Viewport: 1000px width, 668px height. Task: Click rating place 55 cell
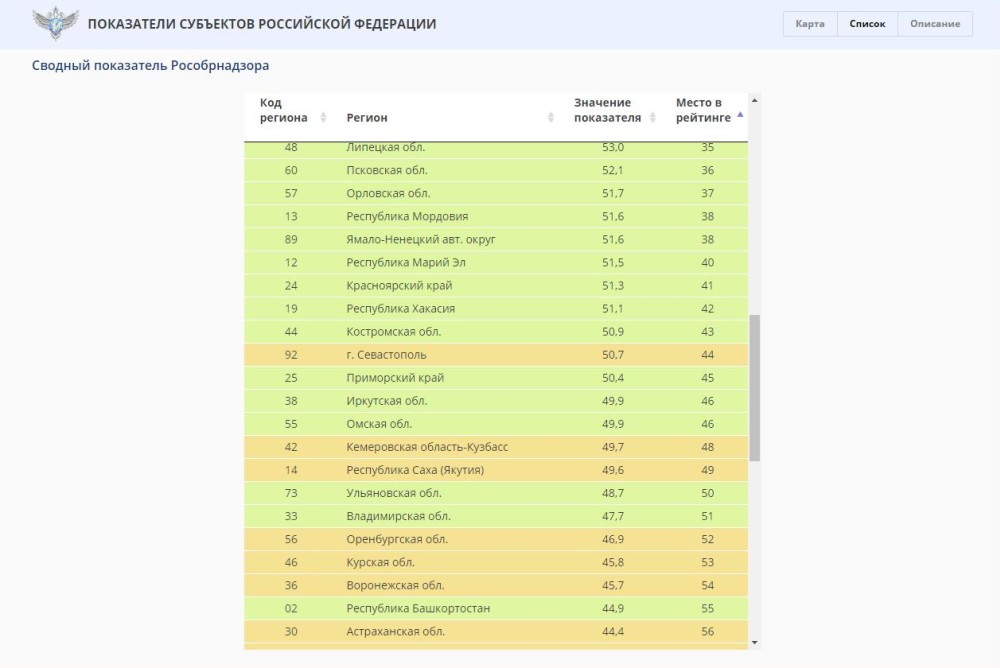coord(707,609)
